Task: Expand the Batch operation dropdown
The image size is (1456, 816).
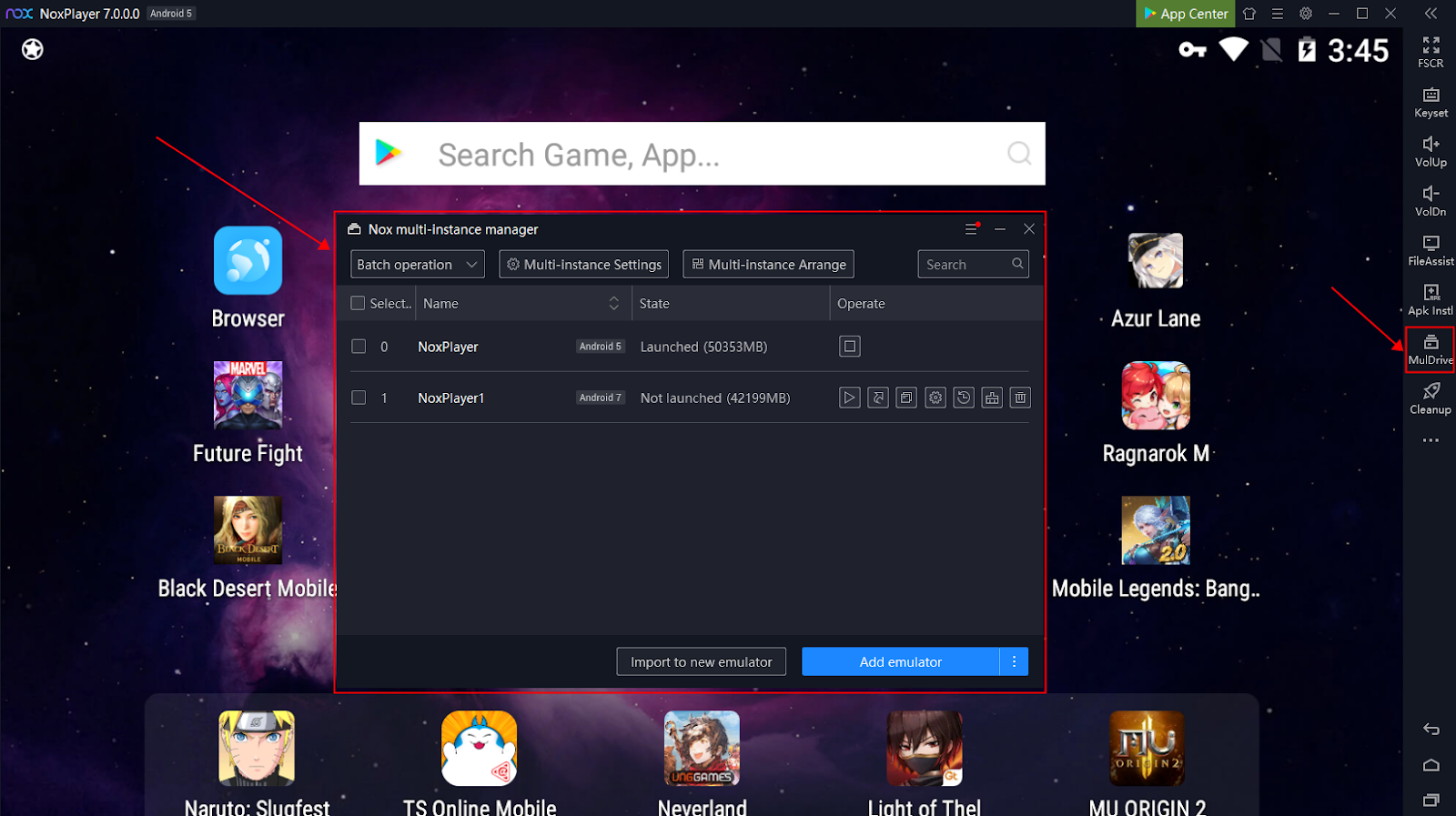Action: coord(417,265)
